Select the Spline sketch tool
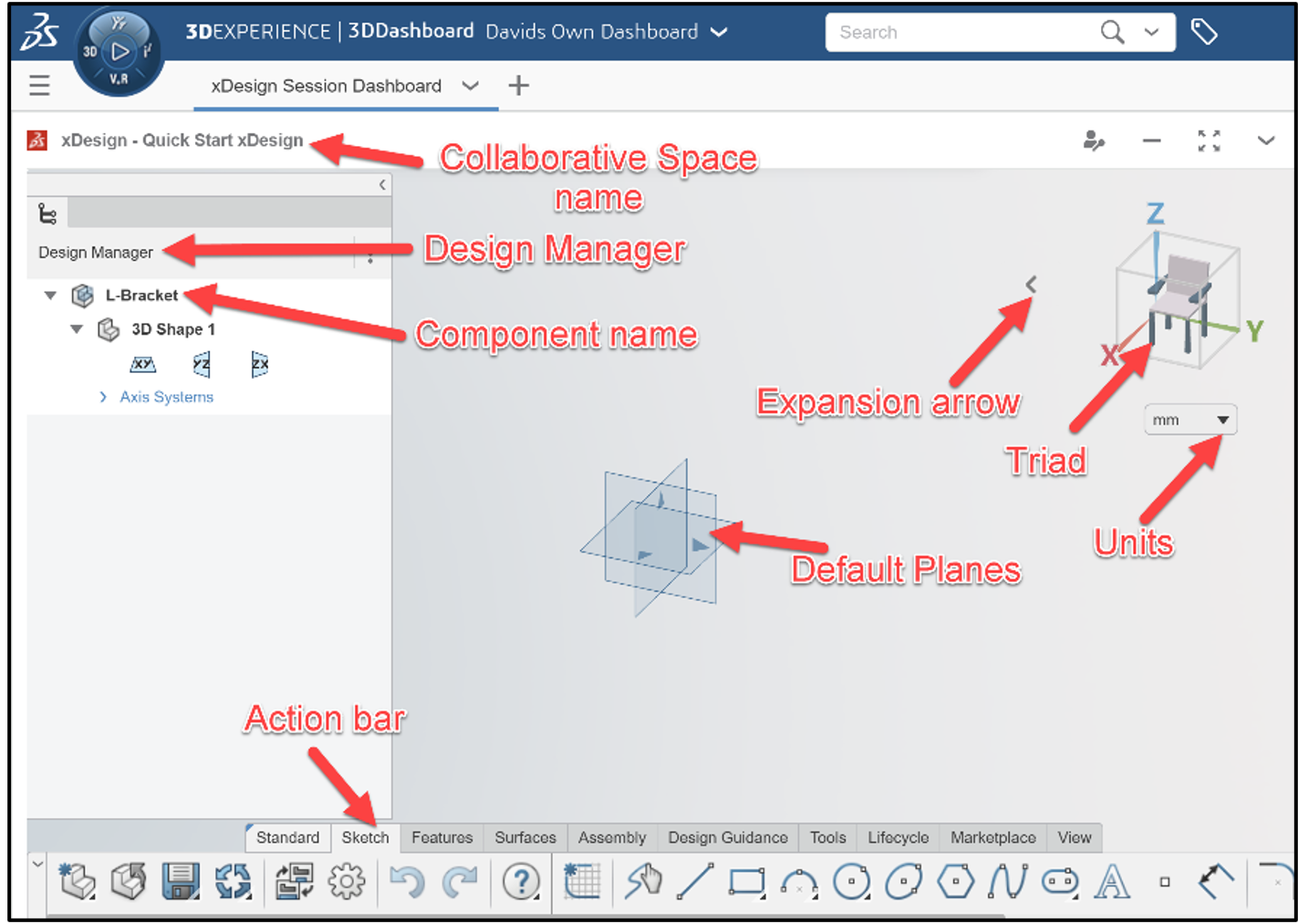Image resolution: width=1298 pixels, height=924 pixels. tap(1007, 881)
